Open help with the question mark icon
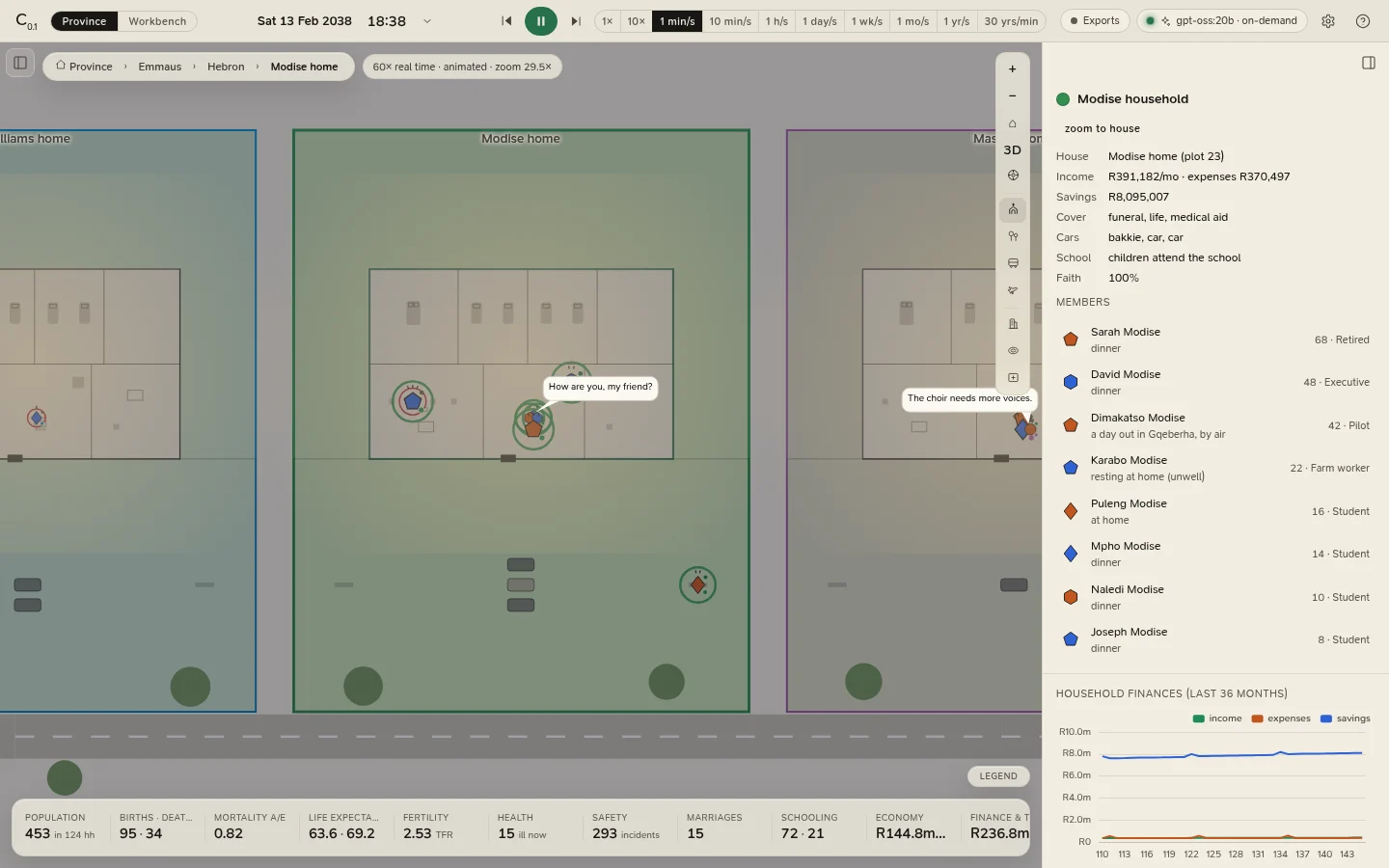This screenshot has width=1389, height=868. tap(1363, 21)
